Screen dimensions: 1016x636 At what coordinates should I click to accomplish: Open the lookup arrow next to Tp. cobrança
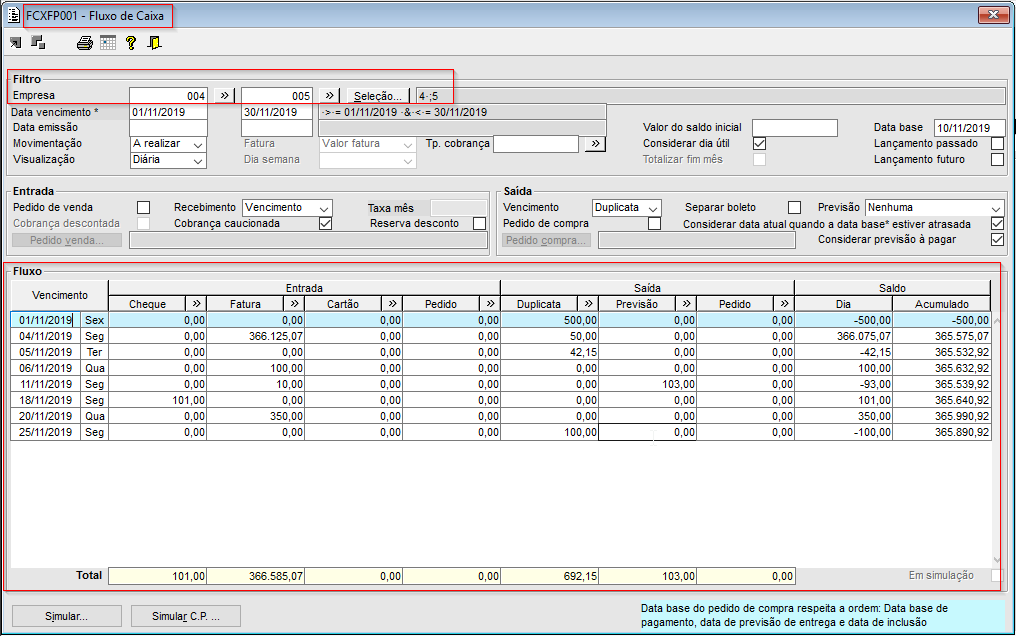(595, 144)
